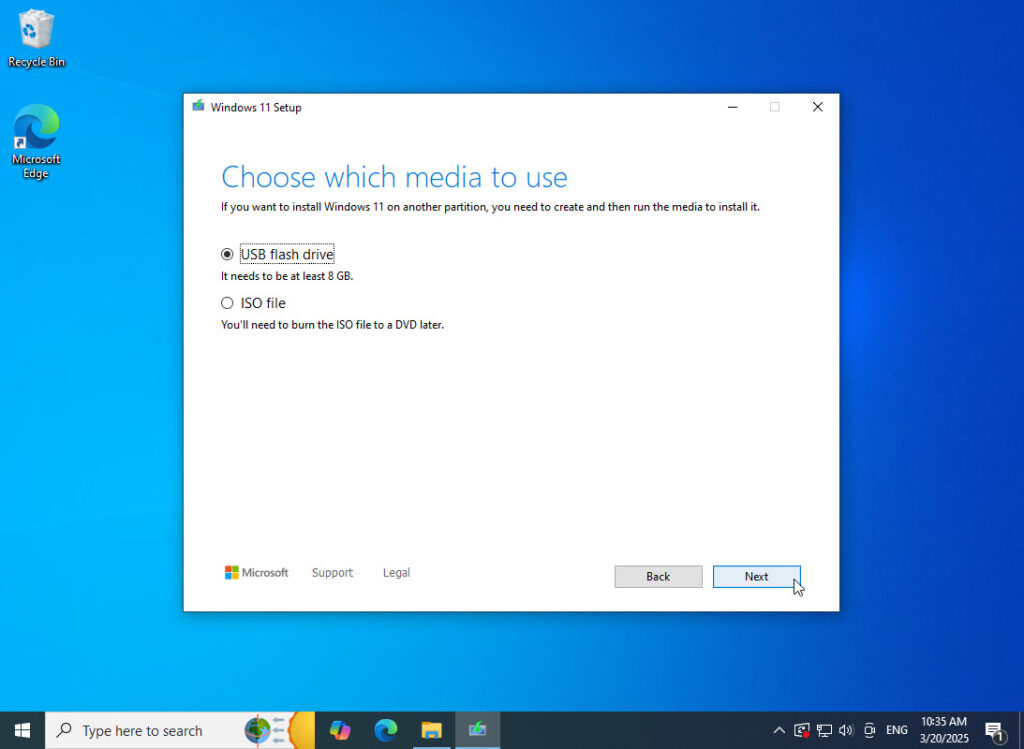Image resolution: width=1024 pixels, height=749 pixels.
Task: Open the Support link
Action: 332,573
